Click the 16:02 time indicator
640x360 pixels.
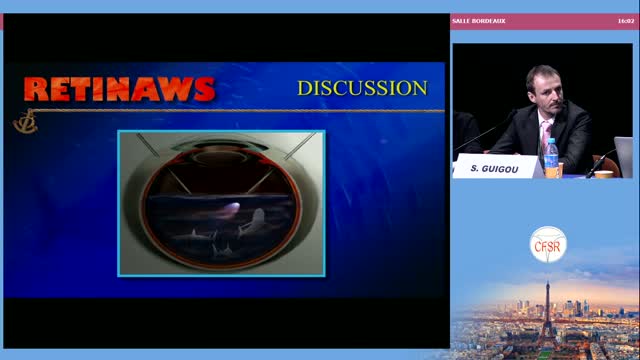coord(625,21)
